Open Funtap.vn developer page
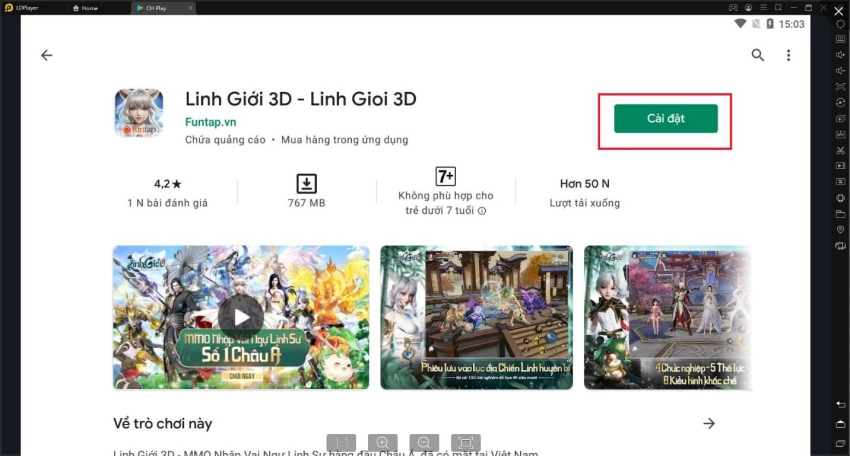This screenshot has height=456, width=850. [210, 122]
